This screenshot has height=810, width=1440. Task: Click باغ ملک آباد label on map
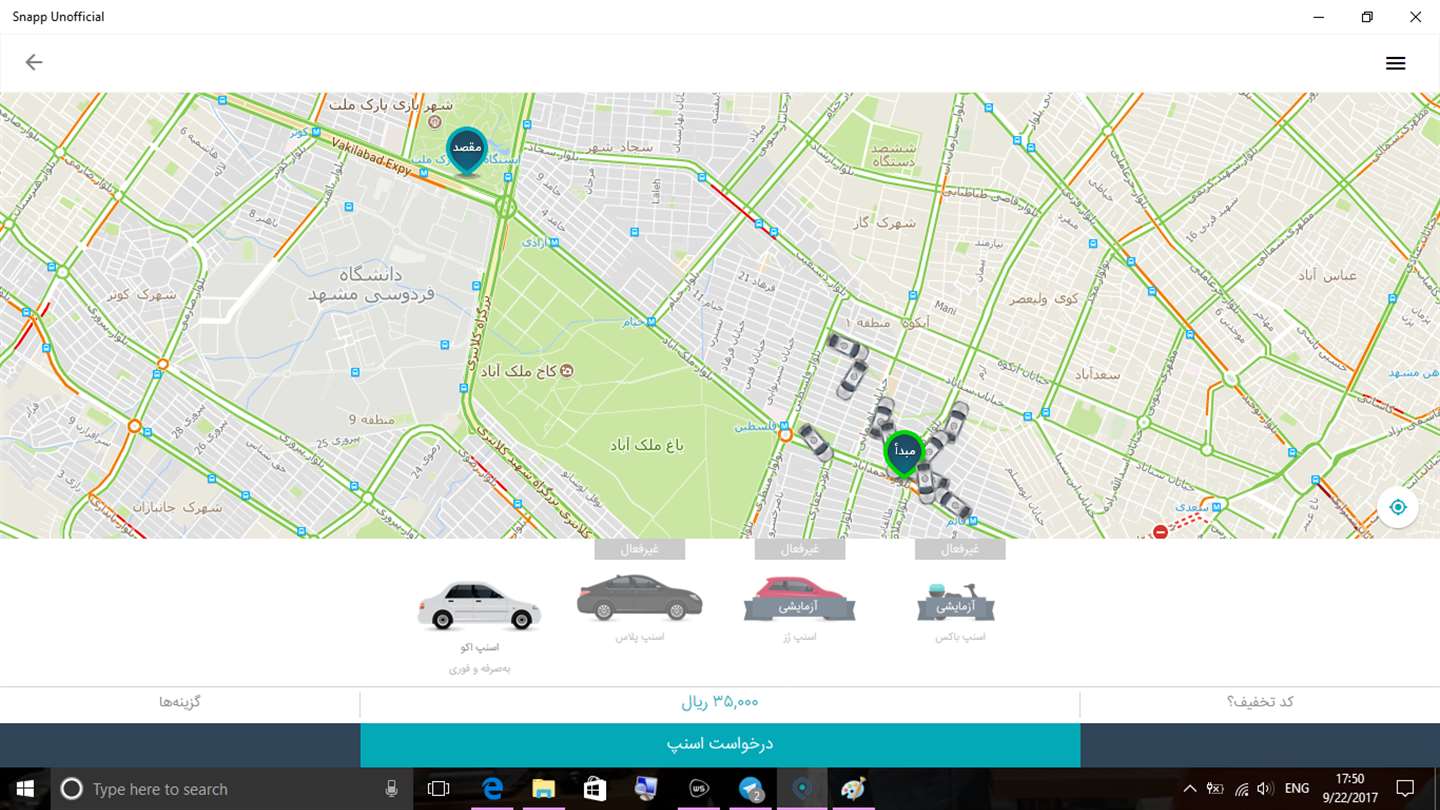point(647,444)
